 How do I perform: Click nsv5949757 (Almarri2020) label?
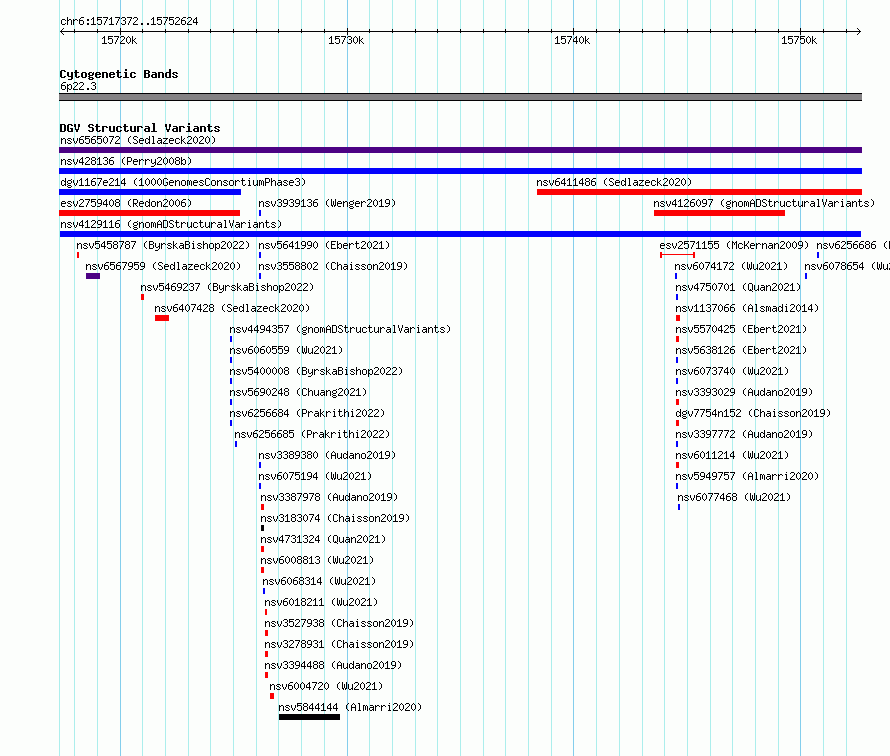(x=747, y=476)
